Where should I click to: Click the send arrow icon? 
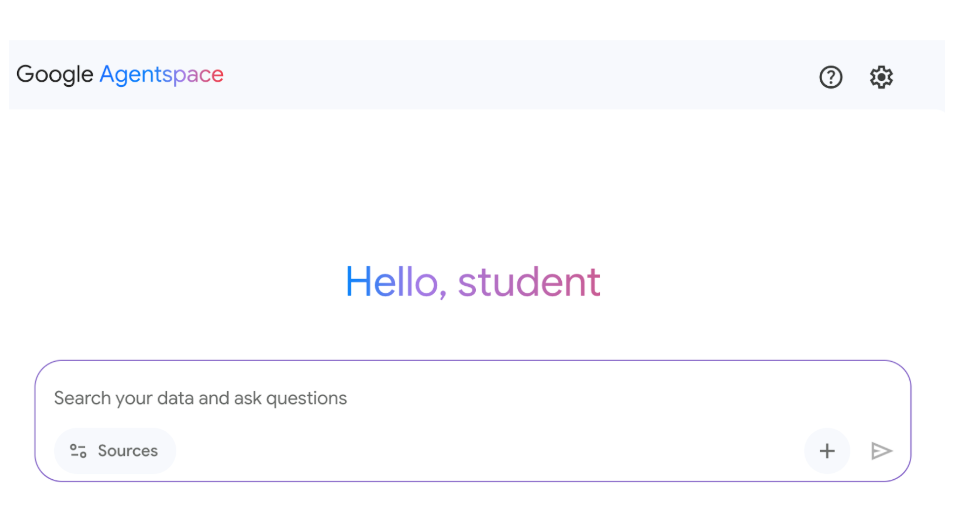point(882,451)
